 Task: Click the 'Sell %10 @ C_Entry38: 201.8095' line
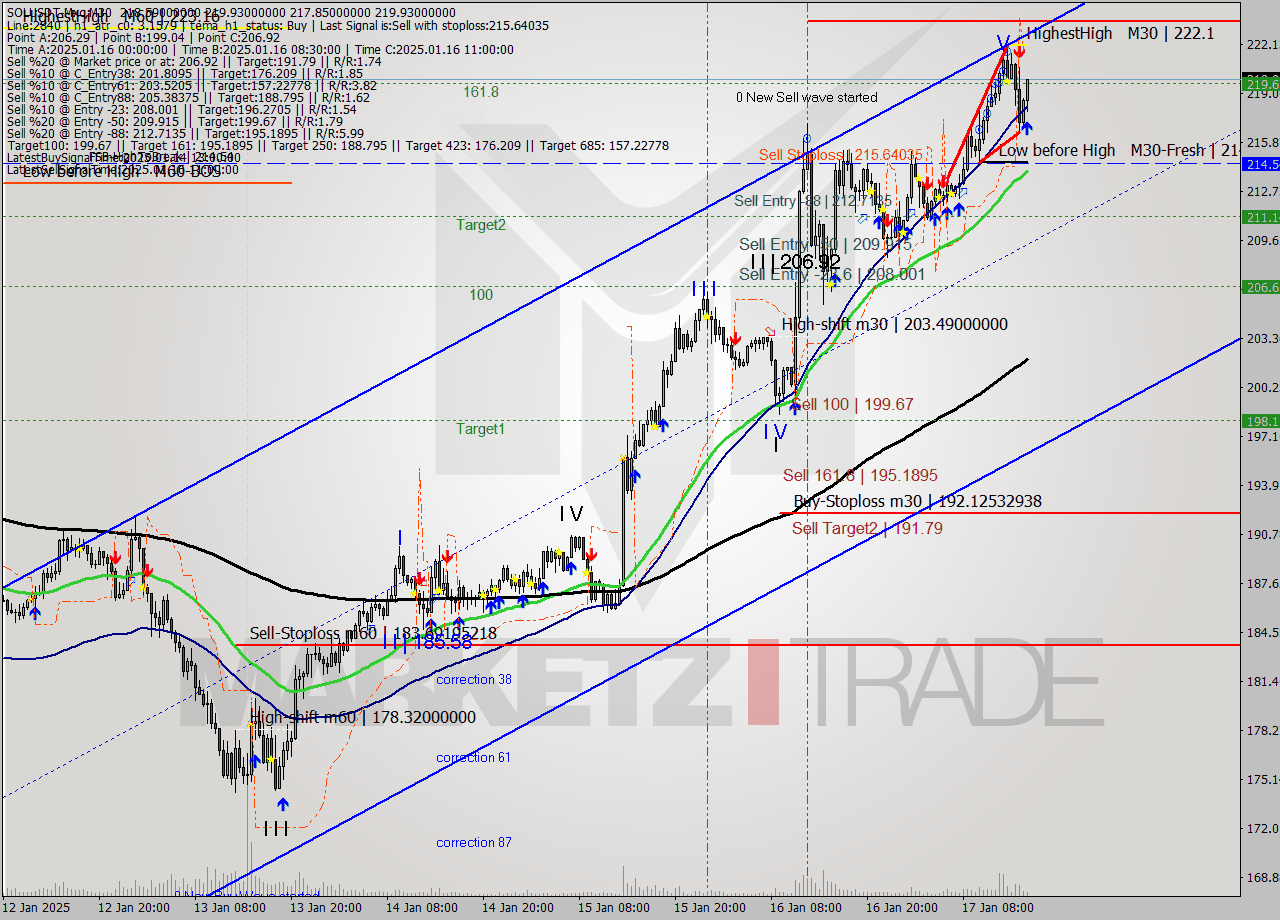point(185,74)
